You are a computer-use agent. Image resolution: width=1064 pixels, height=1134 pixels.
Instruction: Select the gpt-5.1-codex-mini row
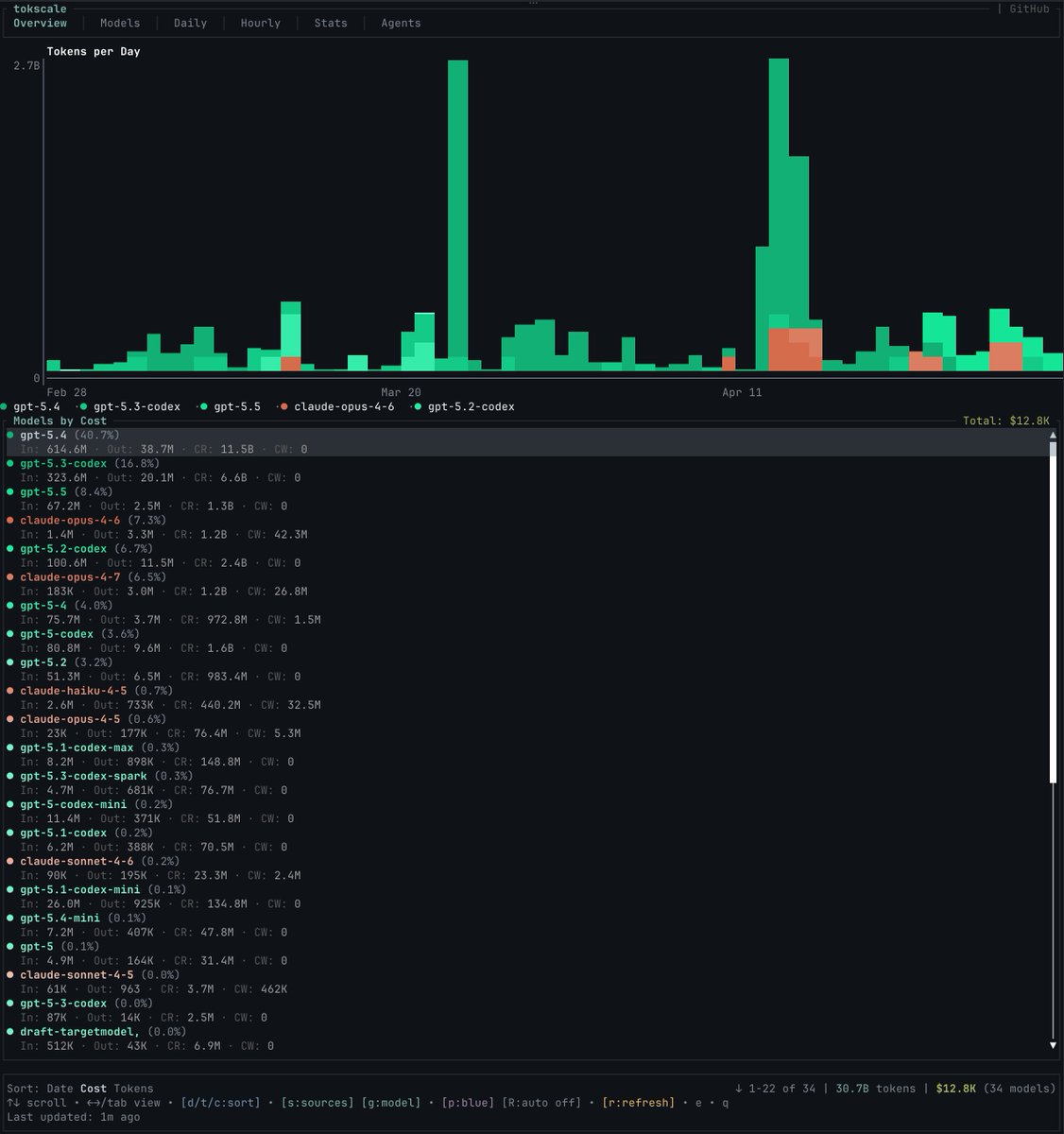pyautogui.click(x=527, y=896)
